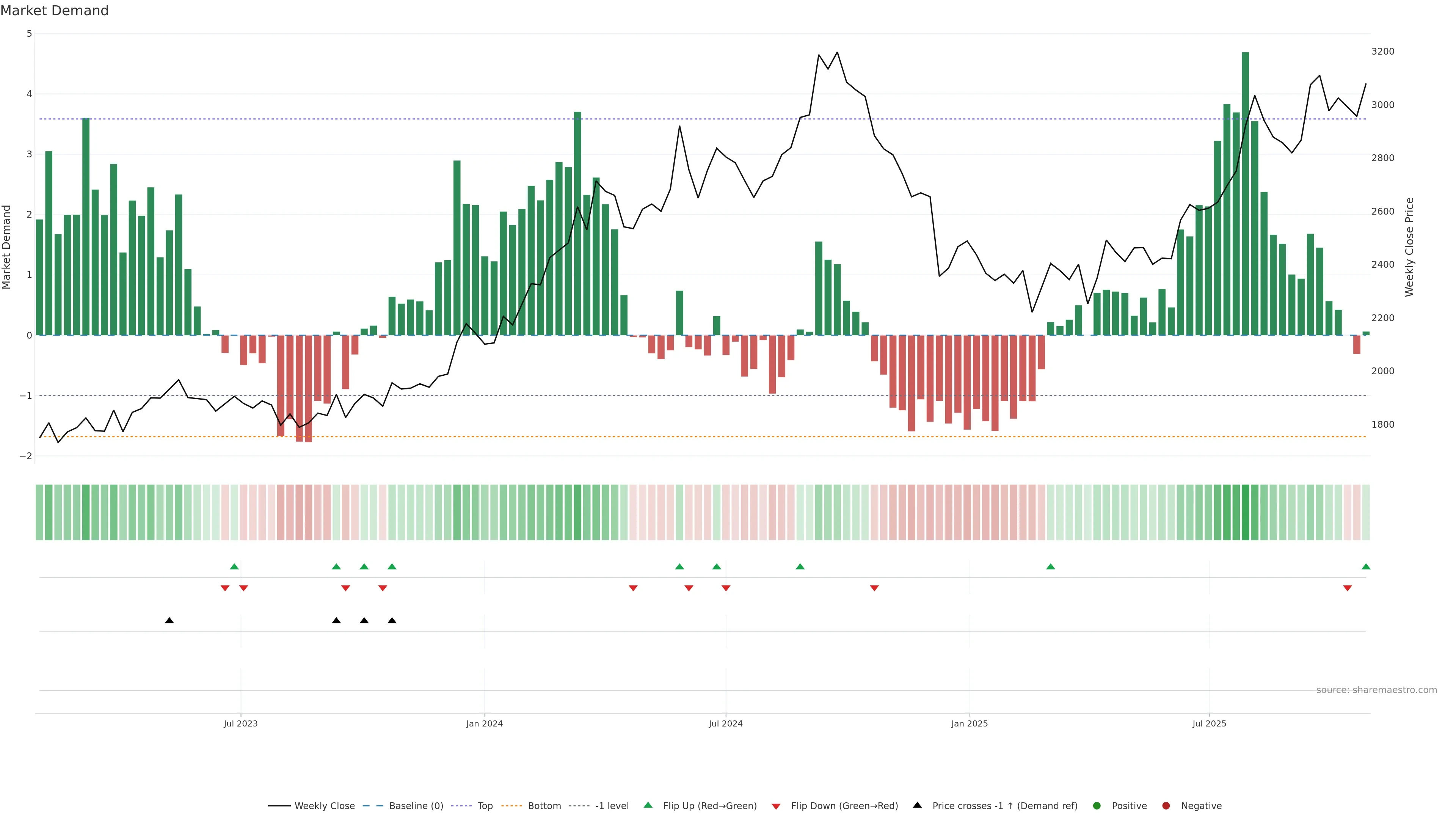Click black triangle Price crosses legend icon

[917, 805]
